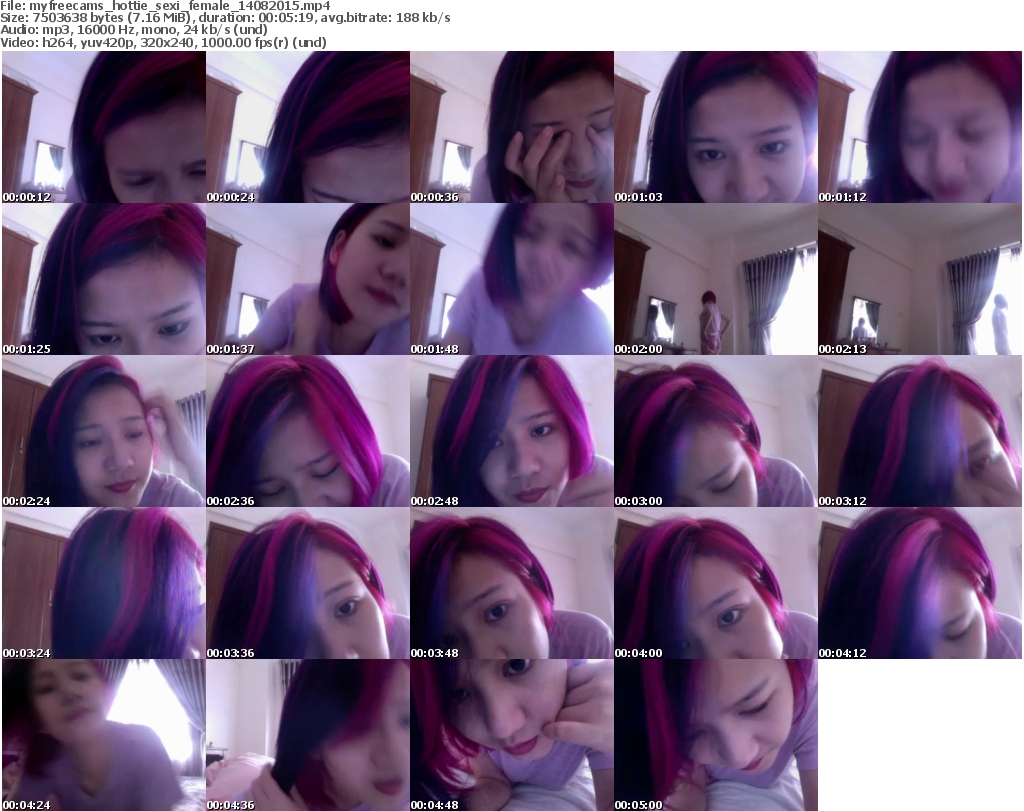Screen dimensions: 1024x811
Task: Pick the thumbnail stamped 00:03:48
Action: coord(512,583)
